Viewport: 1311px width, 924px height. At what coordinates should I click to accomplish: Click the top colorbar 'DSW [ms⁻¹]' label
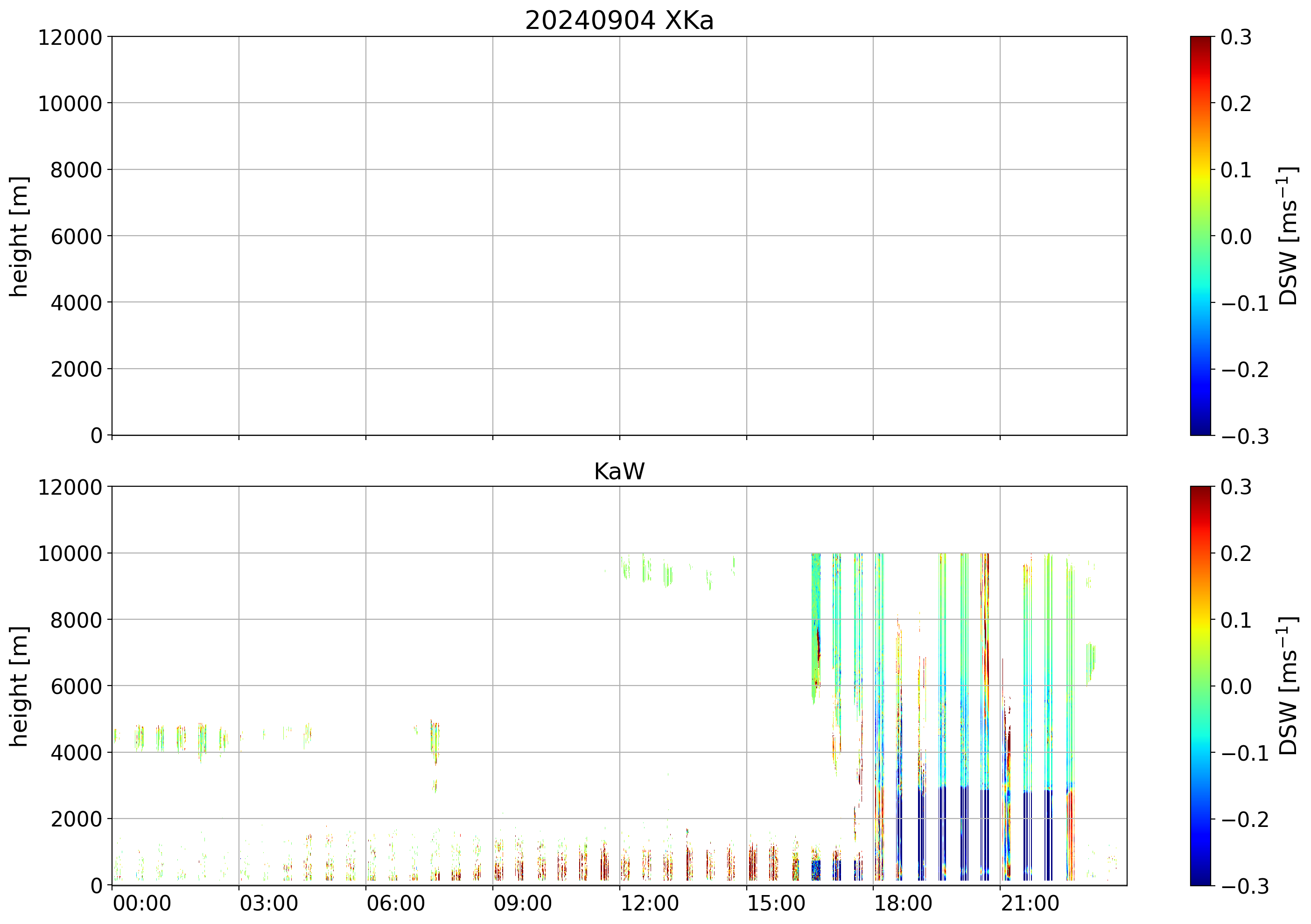coord(1288,236)
